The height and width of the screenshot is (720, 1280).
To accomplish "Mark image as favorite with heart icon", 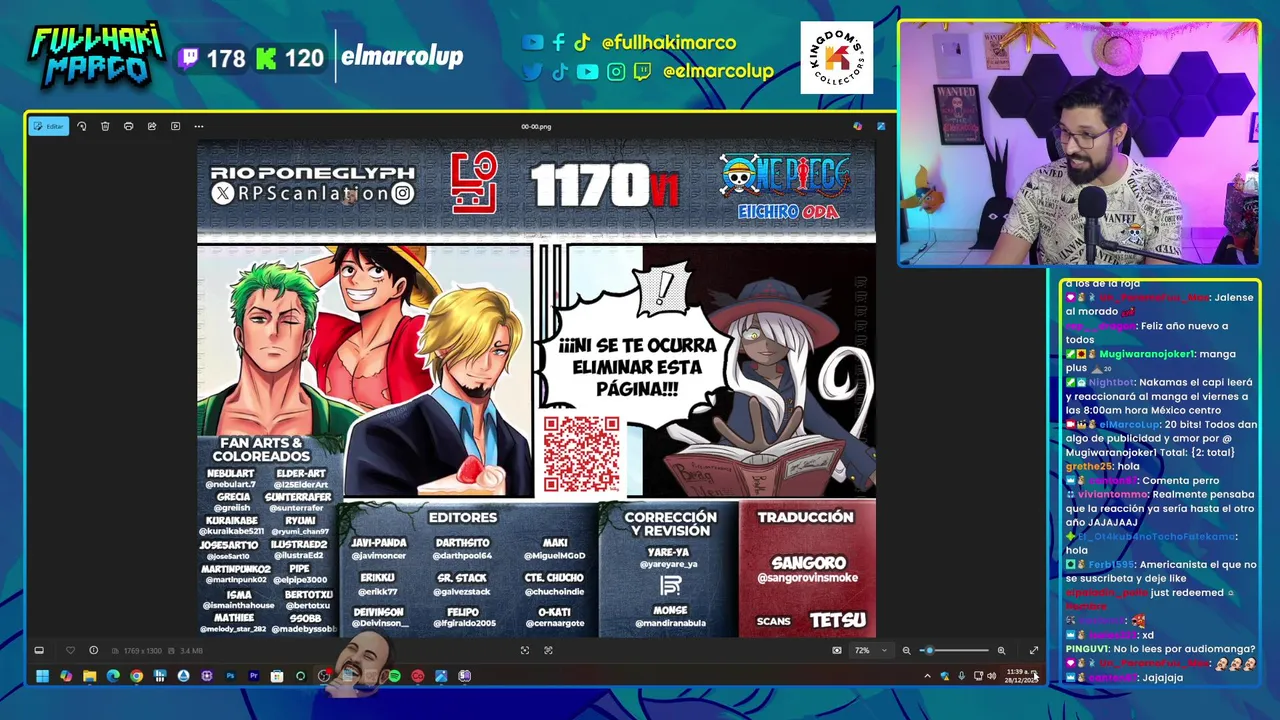I will click(70, 650).
